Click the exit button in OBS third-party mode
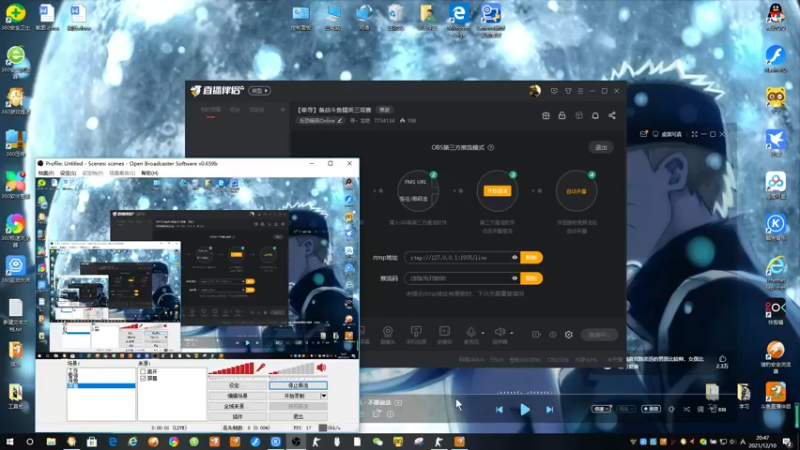800x450 pixels. (601, 147)
